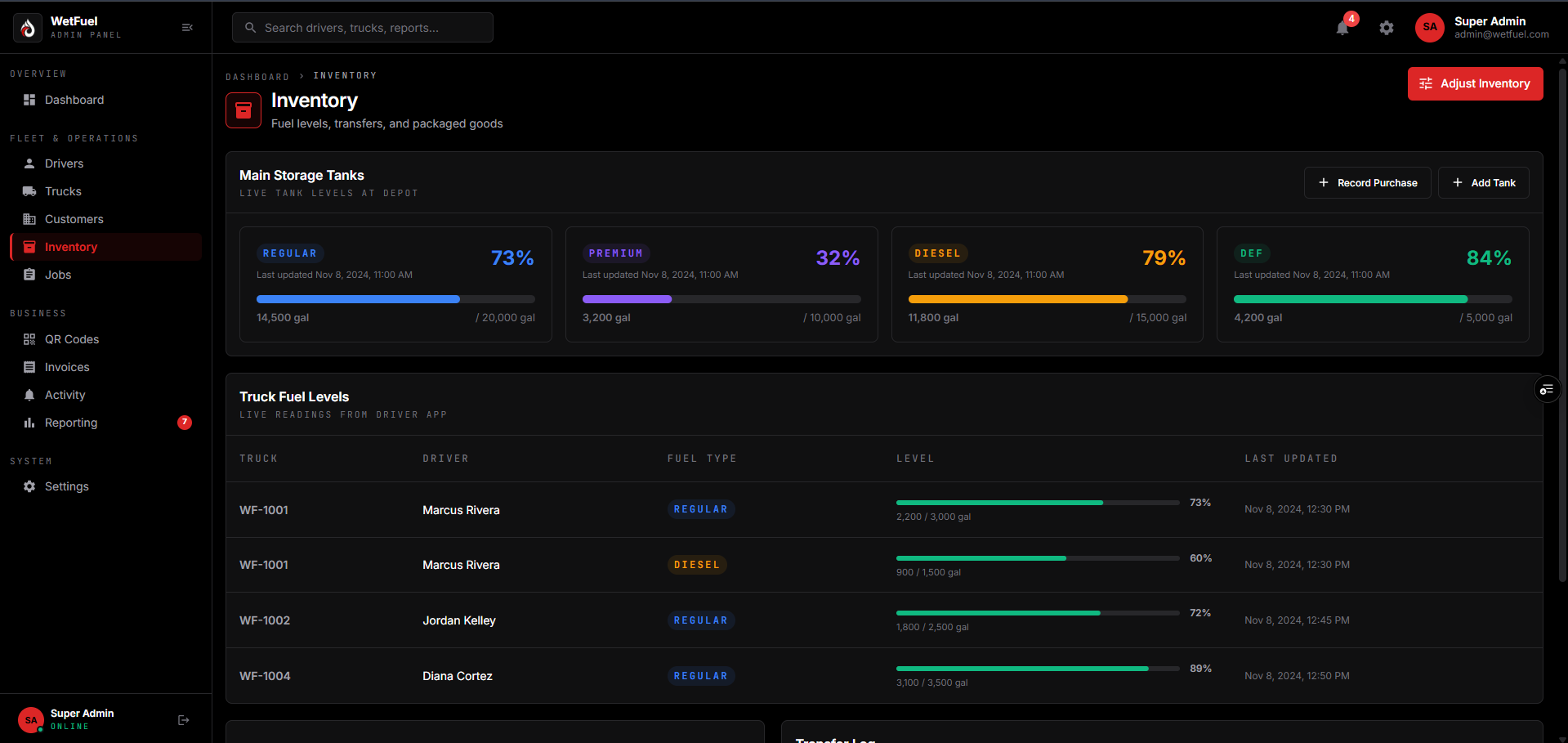This screenshot has height=743, width=1568.
Task: Click the page vertical scrollbar
Action: [x=1562, y=325]
